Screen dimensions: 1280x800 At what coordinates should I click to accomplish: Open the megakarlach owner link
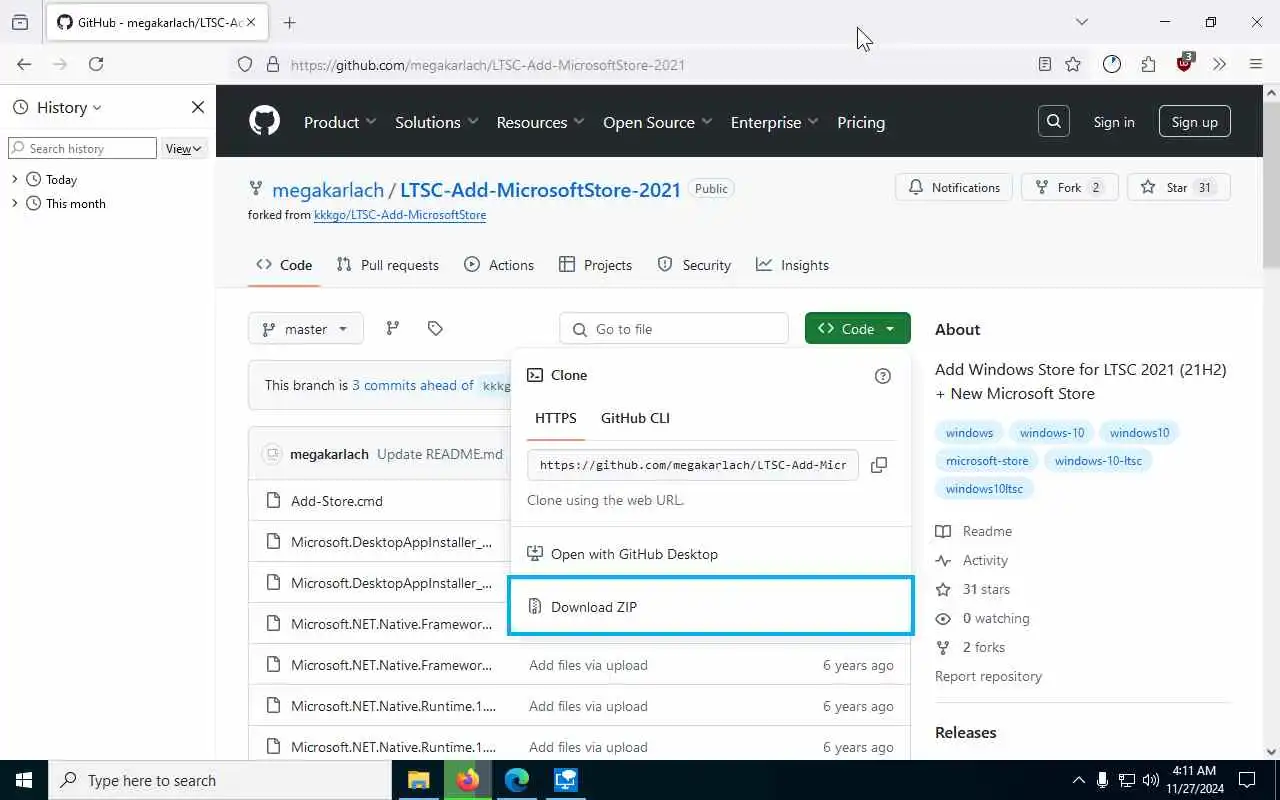[x=328, y=190]
